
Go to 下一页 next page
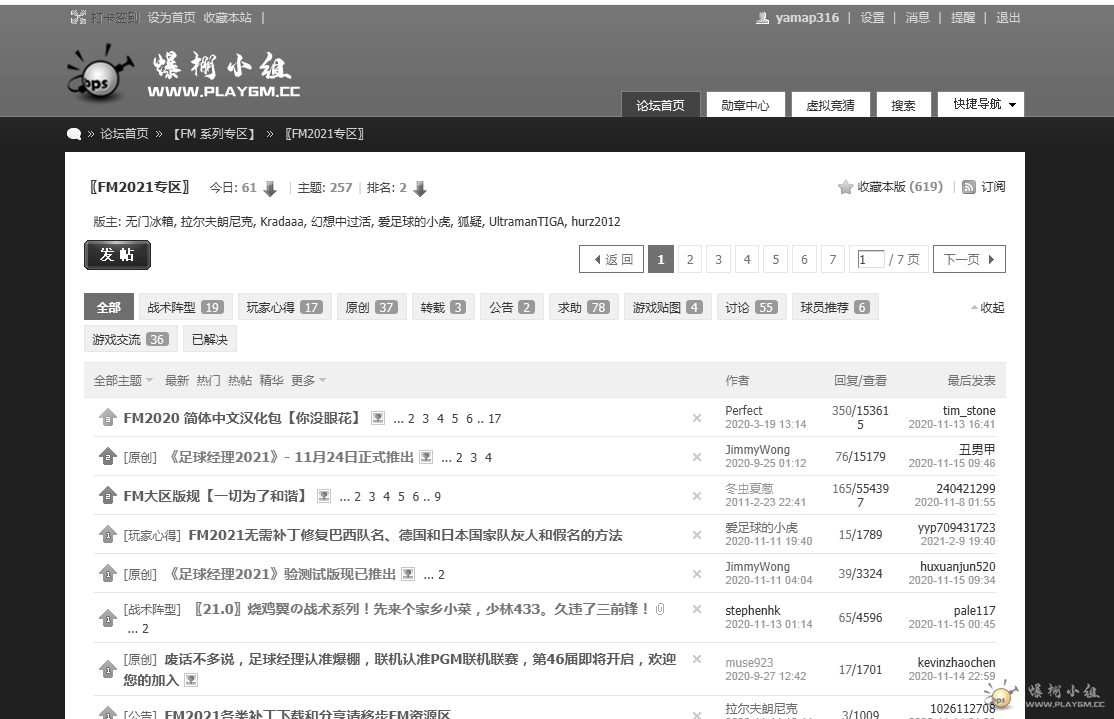[x=969, y=259]
